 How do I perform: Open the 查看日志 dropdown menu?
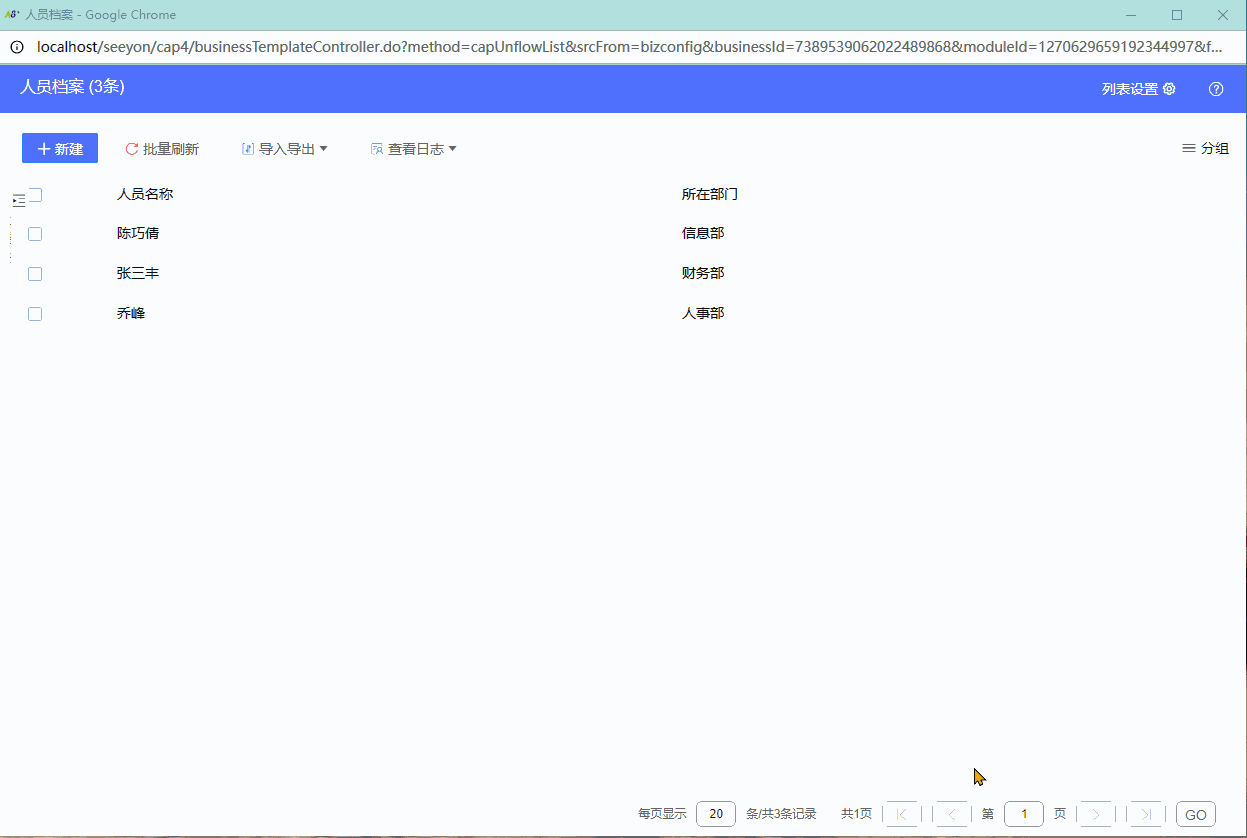(x=414, y=149)
